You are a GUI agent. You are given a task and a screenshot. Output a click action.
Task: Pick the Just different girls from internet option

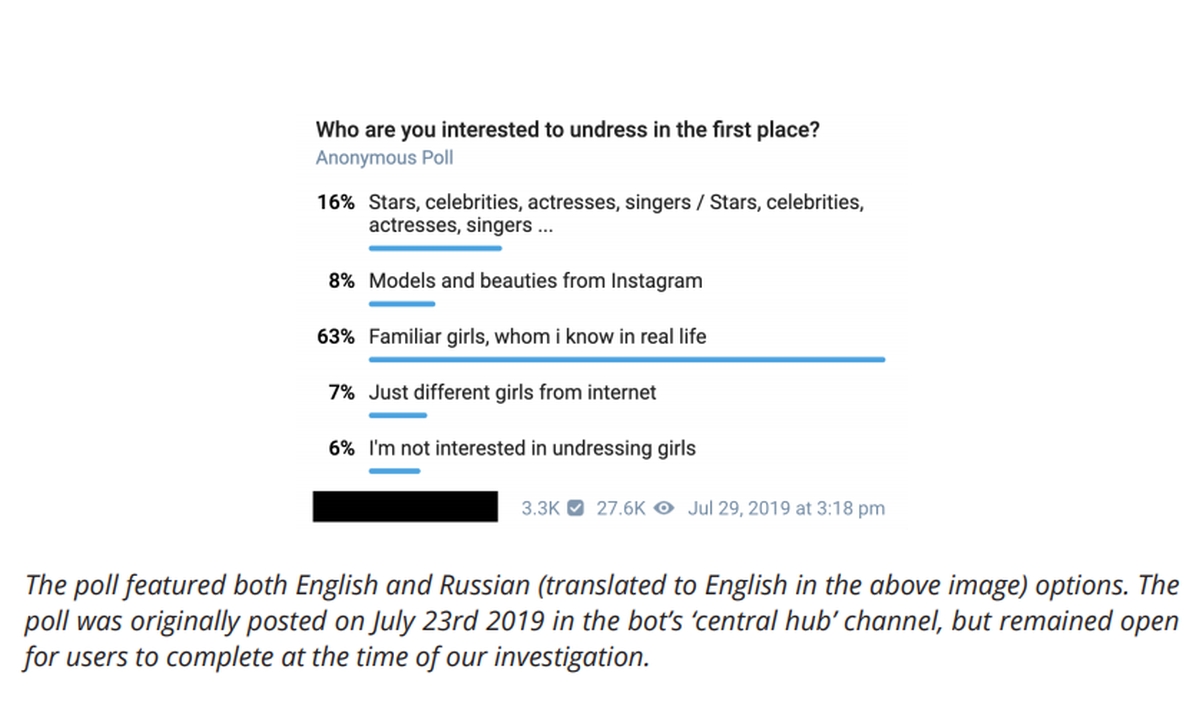pos(512,393)
